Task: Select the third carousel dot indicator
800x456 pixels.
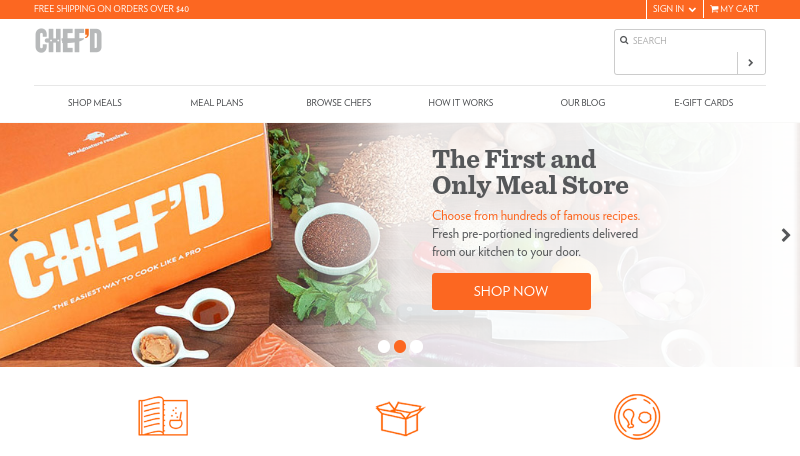Action: pos(416,346)
